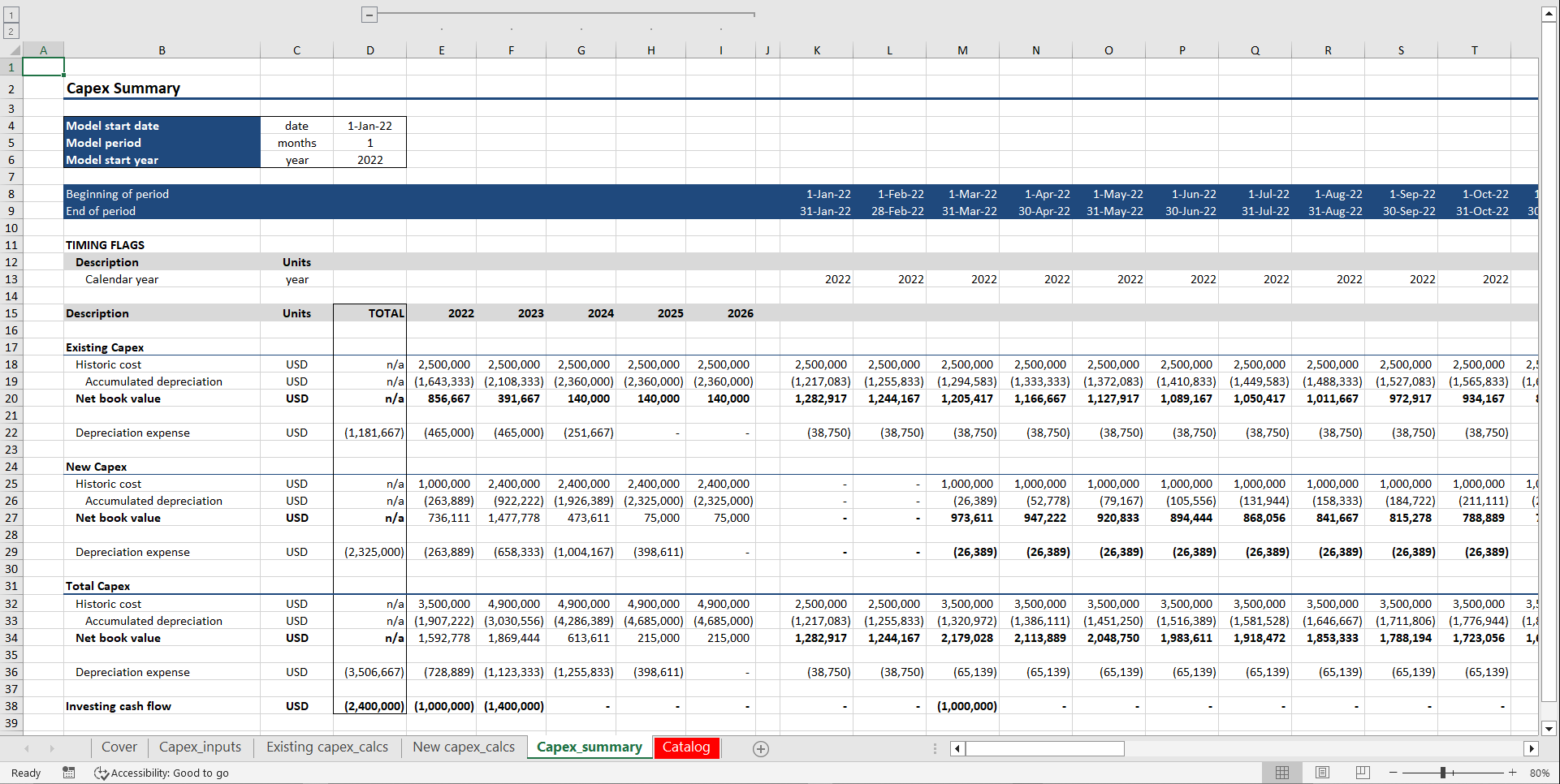Toggle outline level 1 button
The image size is (1560, 784).
coord(11,15)
